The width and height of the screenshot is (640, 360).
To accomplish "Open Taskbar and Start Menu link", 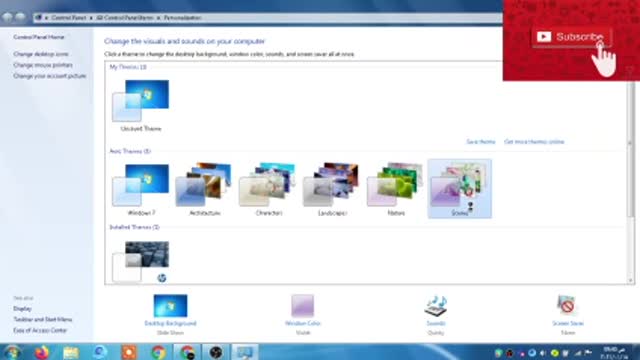I will (42, 320).
